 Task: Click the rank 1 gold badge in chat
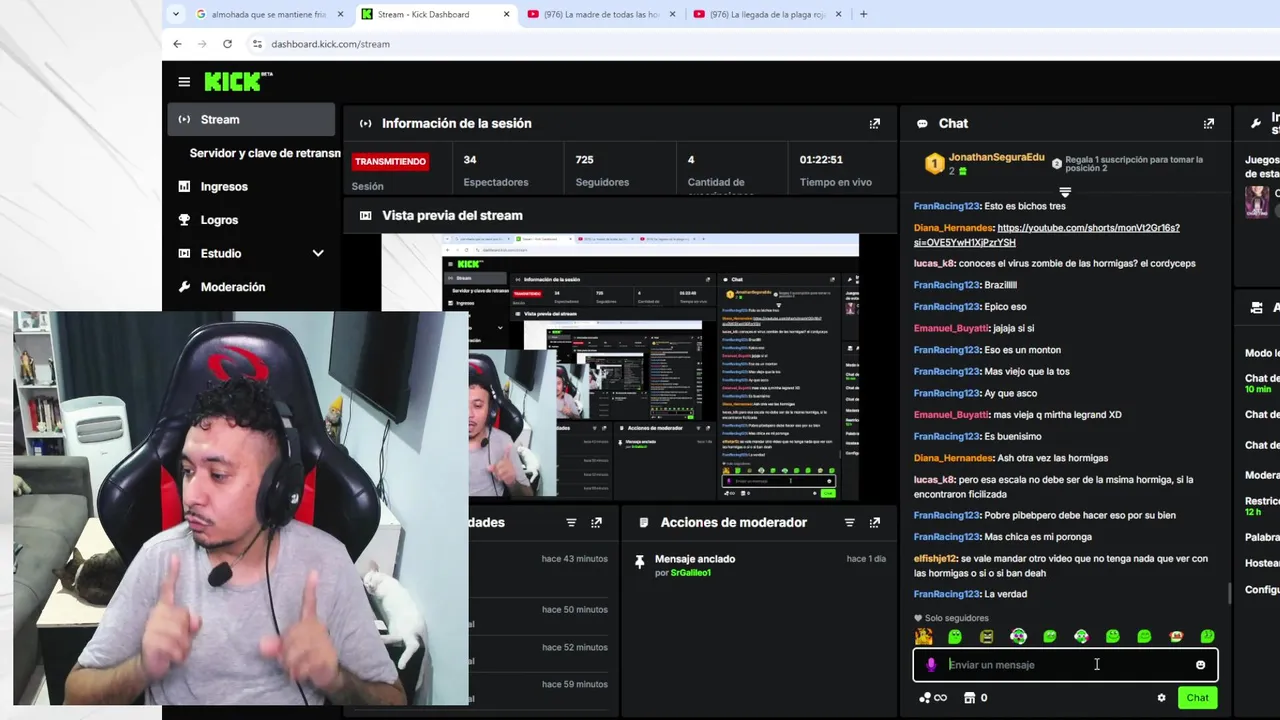[934, 163]
